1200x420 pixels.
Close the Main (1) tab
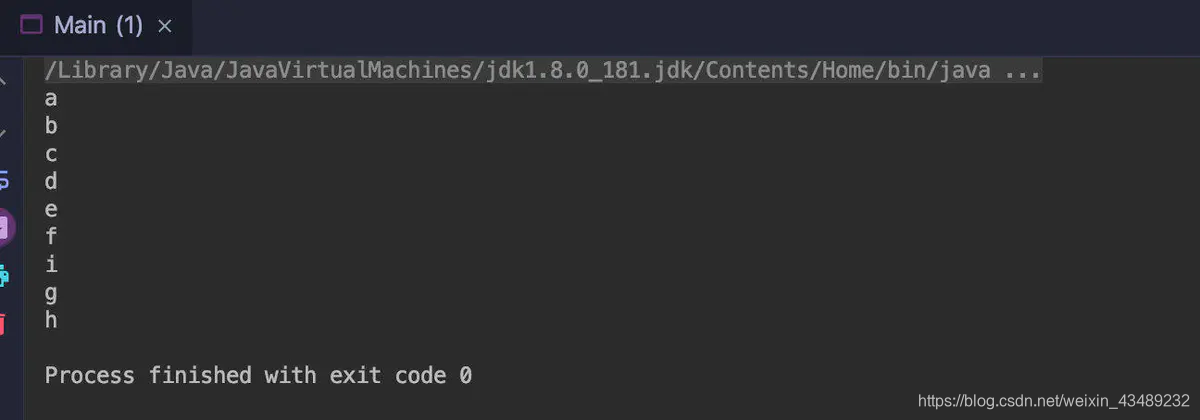[165, 27]
